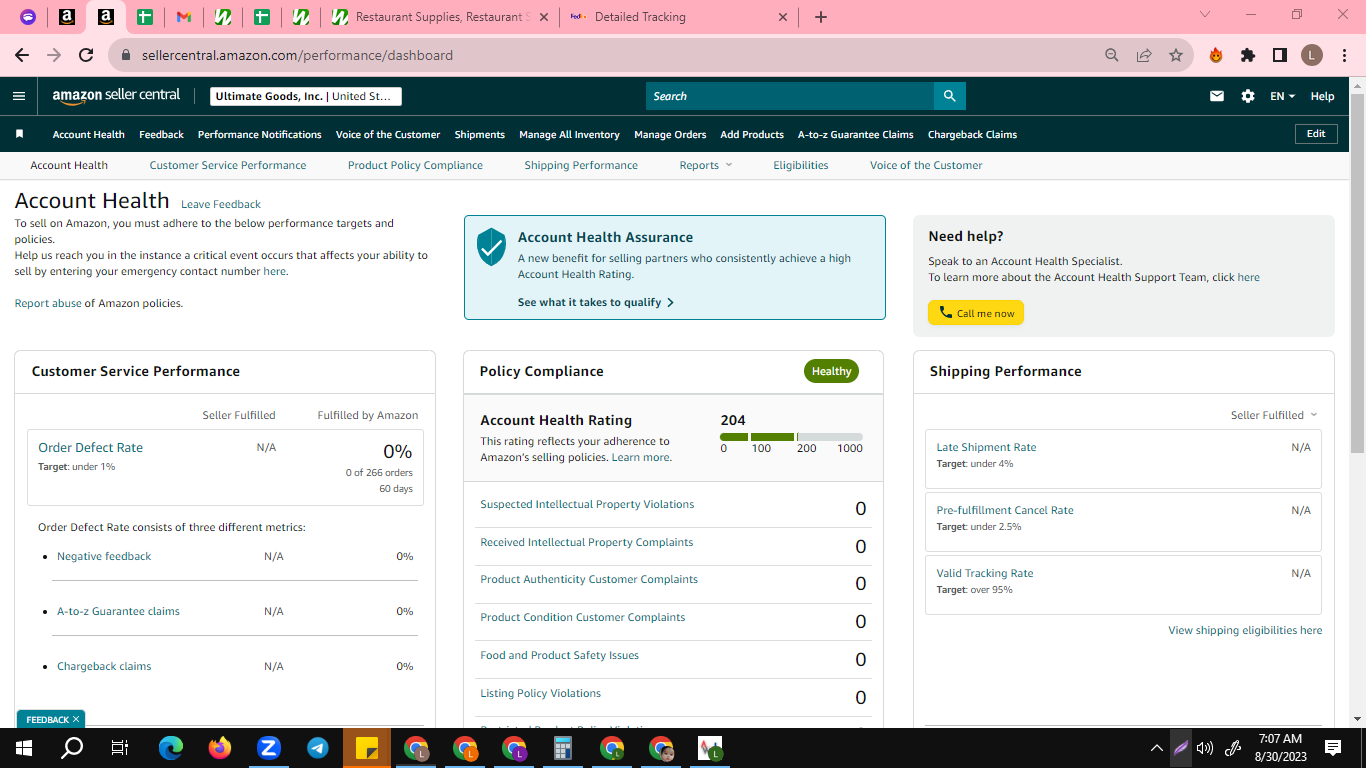
Task: Click the Help link in header
Action: tap(1322, 96)
